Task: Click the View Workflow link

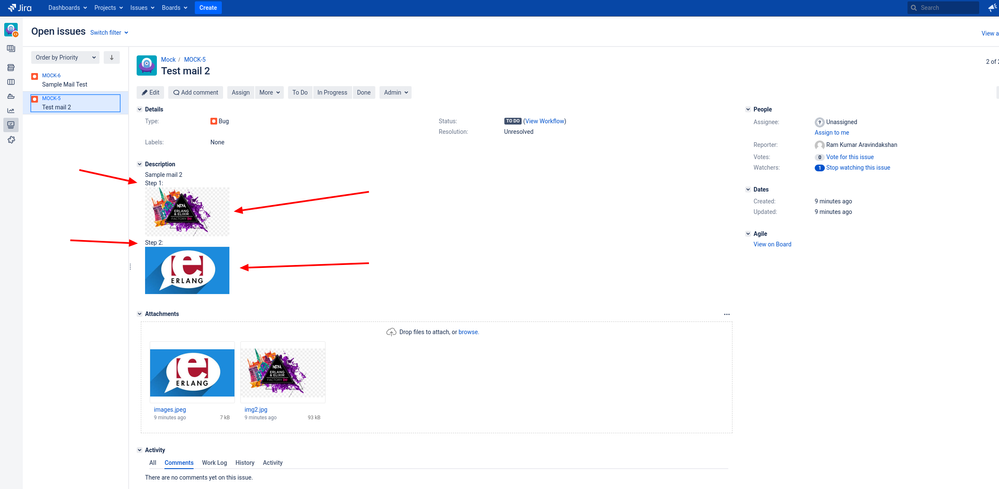Action: point(545,121)
